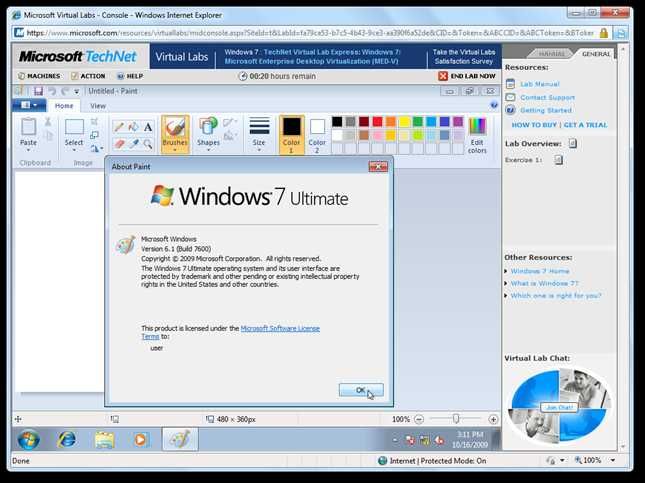Expand the Customize Quick Access Toolbar arrow
This screenshot has height=483, width=645.
click(x=77, y=92)
